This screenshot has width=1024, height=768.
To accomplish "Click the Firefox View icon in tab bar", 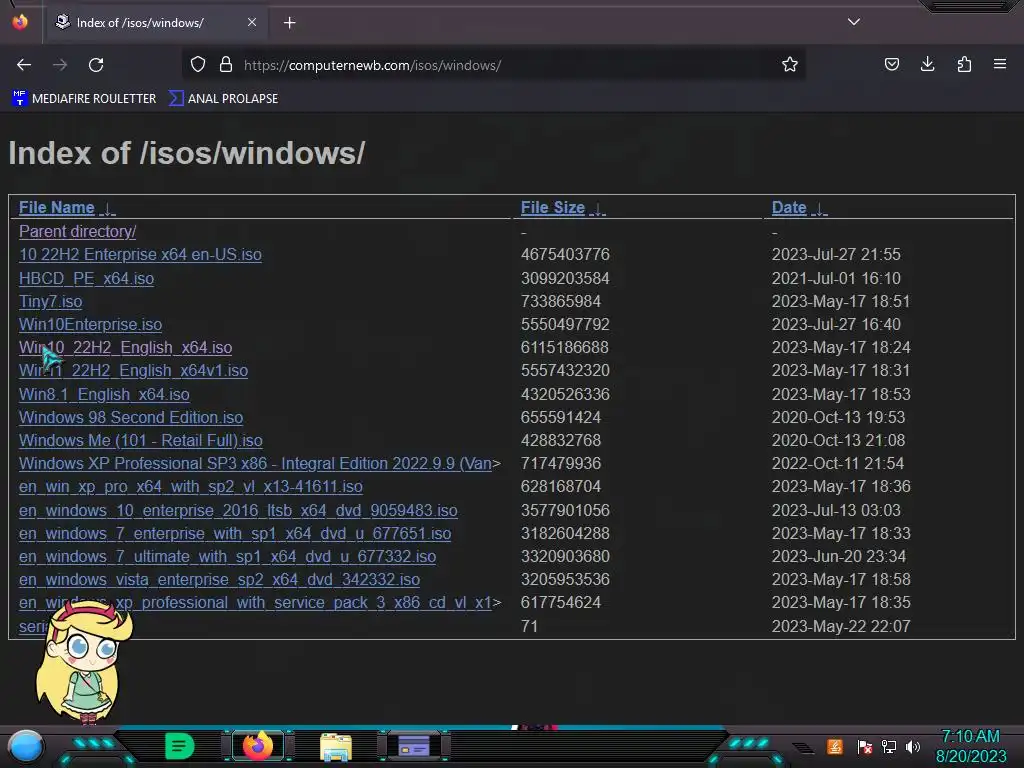I will [20, 22].
